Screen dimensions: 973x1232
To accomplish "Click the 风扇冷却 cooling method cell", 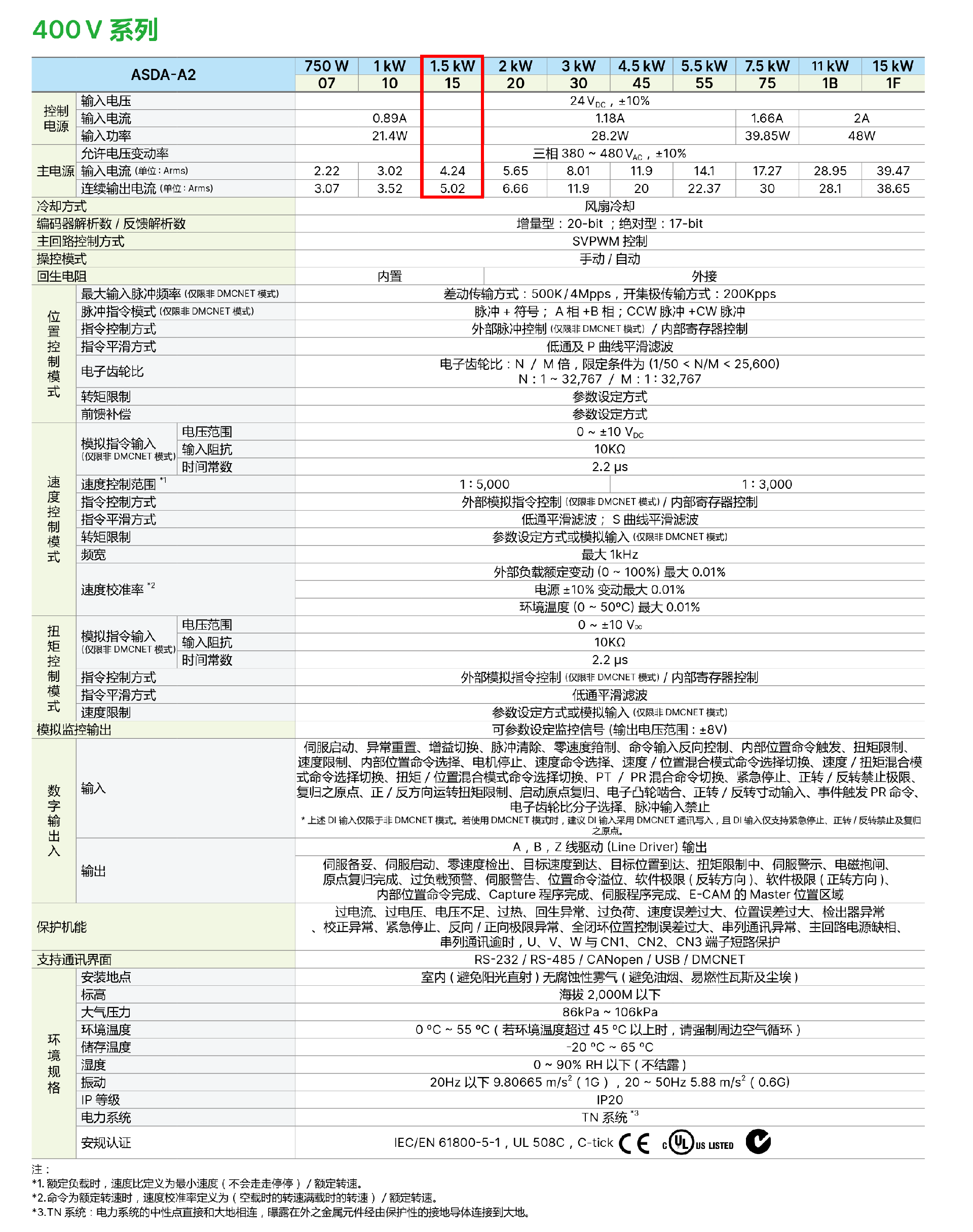I will pyautogui.click(x=609, y=206).
